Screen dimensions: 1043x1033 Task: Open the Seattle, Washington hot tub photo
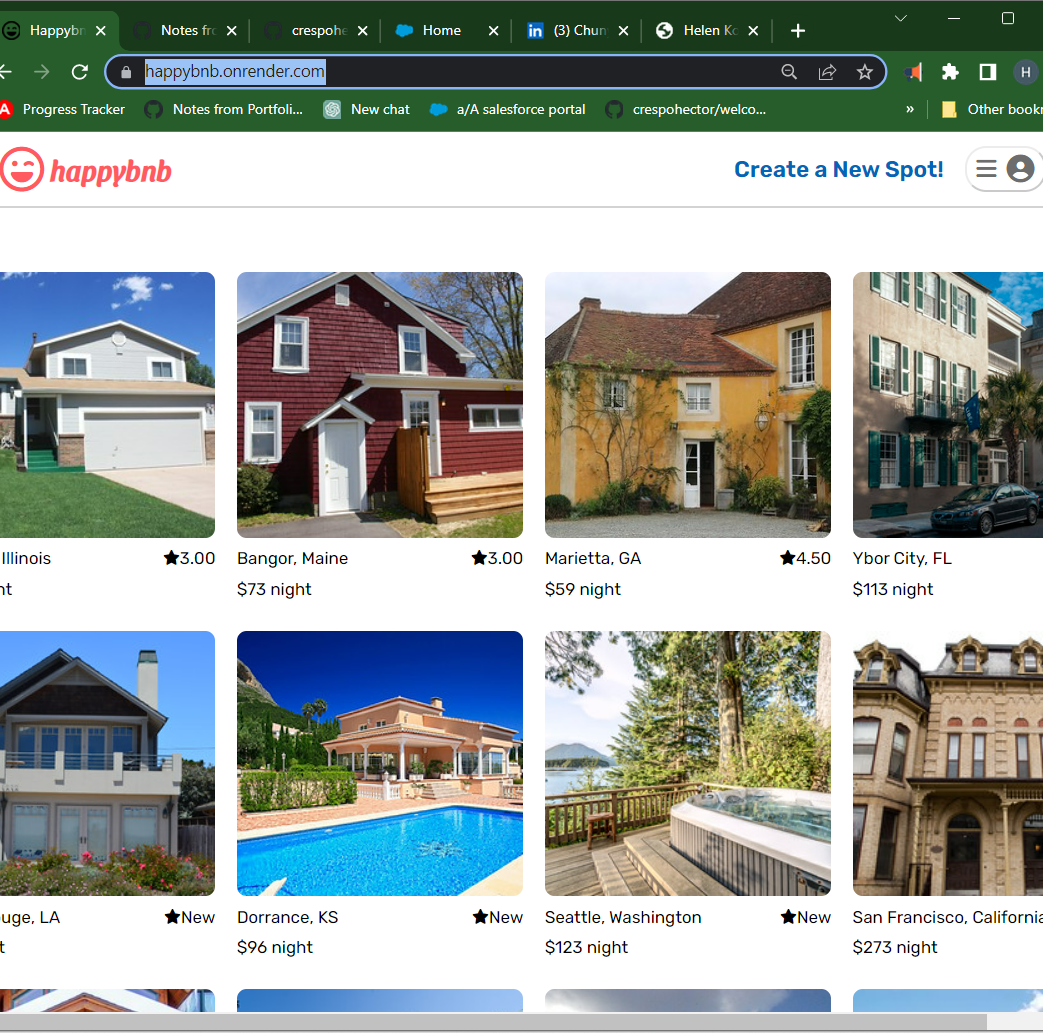(x=688, y=763)
